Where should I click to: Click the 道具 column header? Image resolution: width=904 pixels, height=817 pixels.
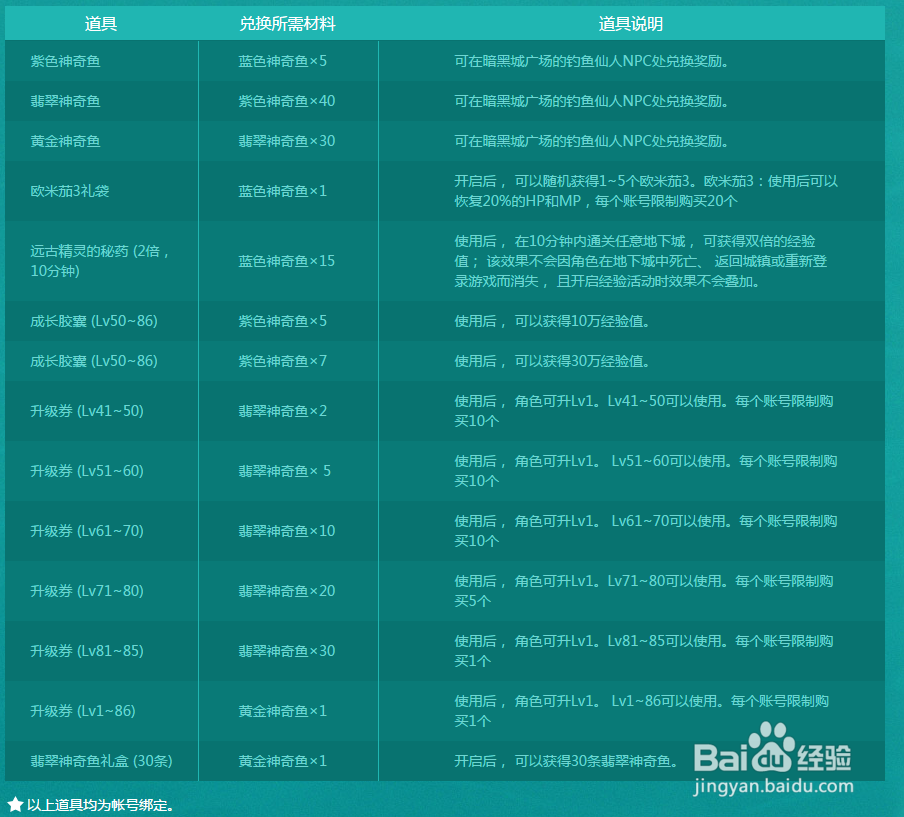[100, 23]
